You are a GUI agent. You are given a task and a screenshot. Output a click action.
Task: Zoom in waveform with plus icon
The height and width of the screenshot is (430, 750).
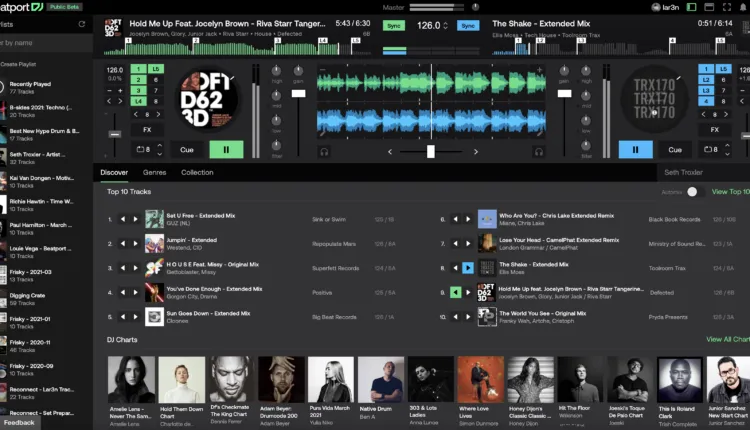click(x=540, y=70)
